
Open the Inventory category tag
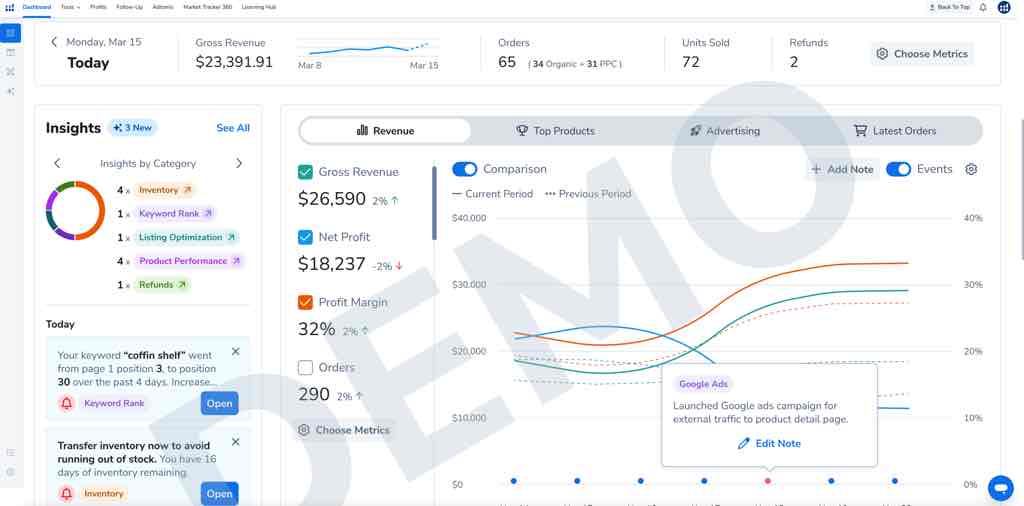pyautogui.click(x=164, y=190)
